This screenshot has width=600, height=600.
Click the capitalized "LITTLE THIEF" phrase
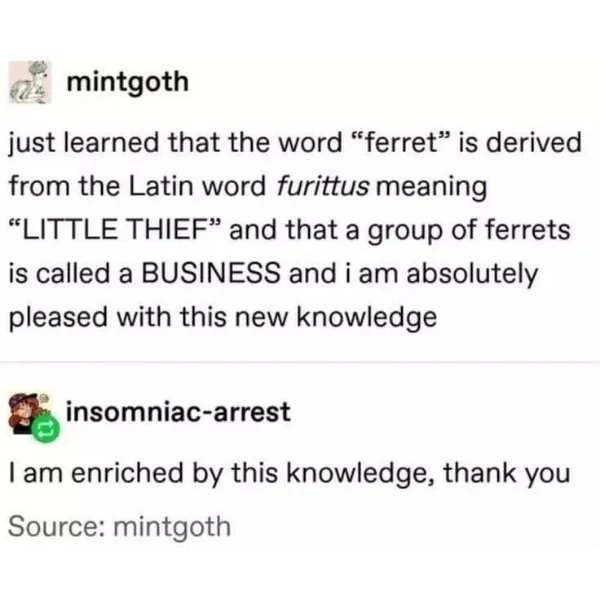115,230
